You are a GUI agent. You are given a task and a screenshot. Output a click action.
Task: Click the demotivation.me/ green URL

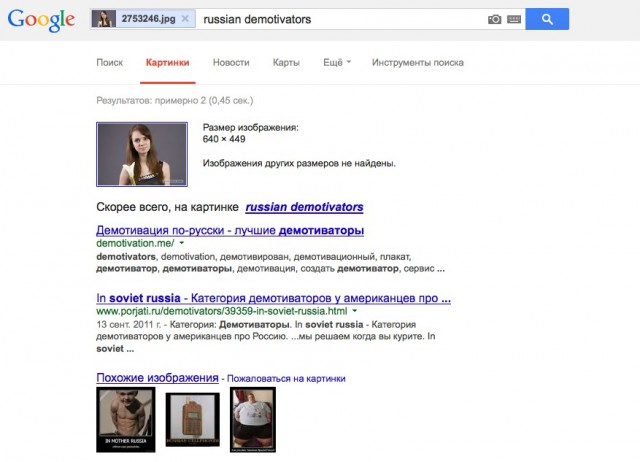(135, 243)
